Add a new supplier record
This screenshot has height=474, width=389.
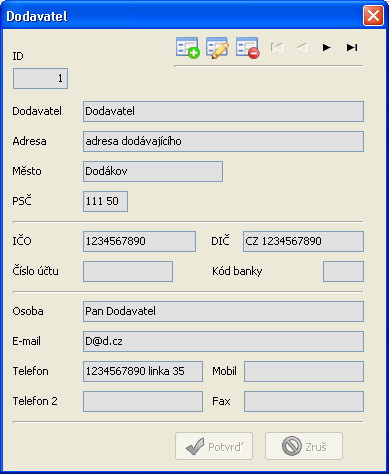pyautogui.click(x=188, y=48)
